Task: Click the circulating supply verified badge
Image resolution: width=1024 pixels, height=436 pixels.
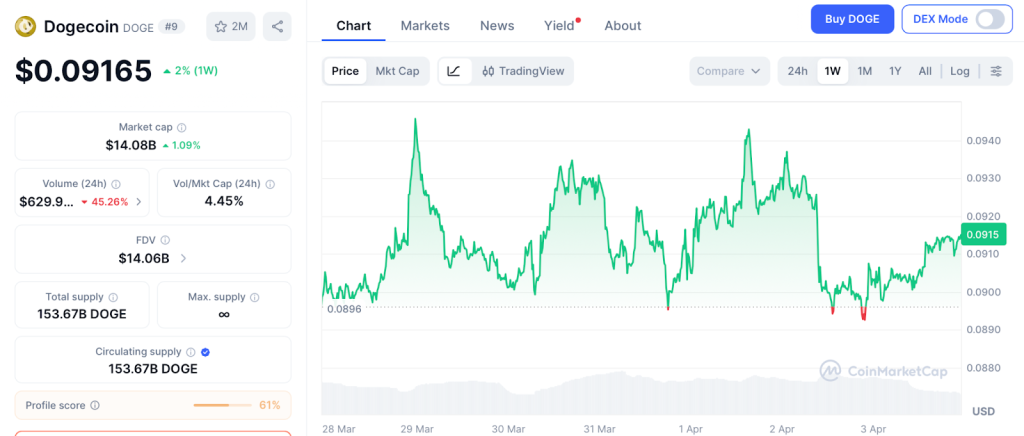Action: [205, 352]
